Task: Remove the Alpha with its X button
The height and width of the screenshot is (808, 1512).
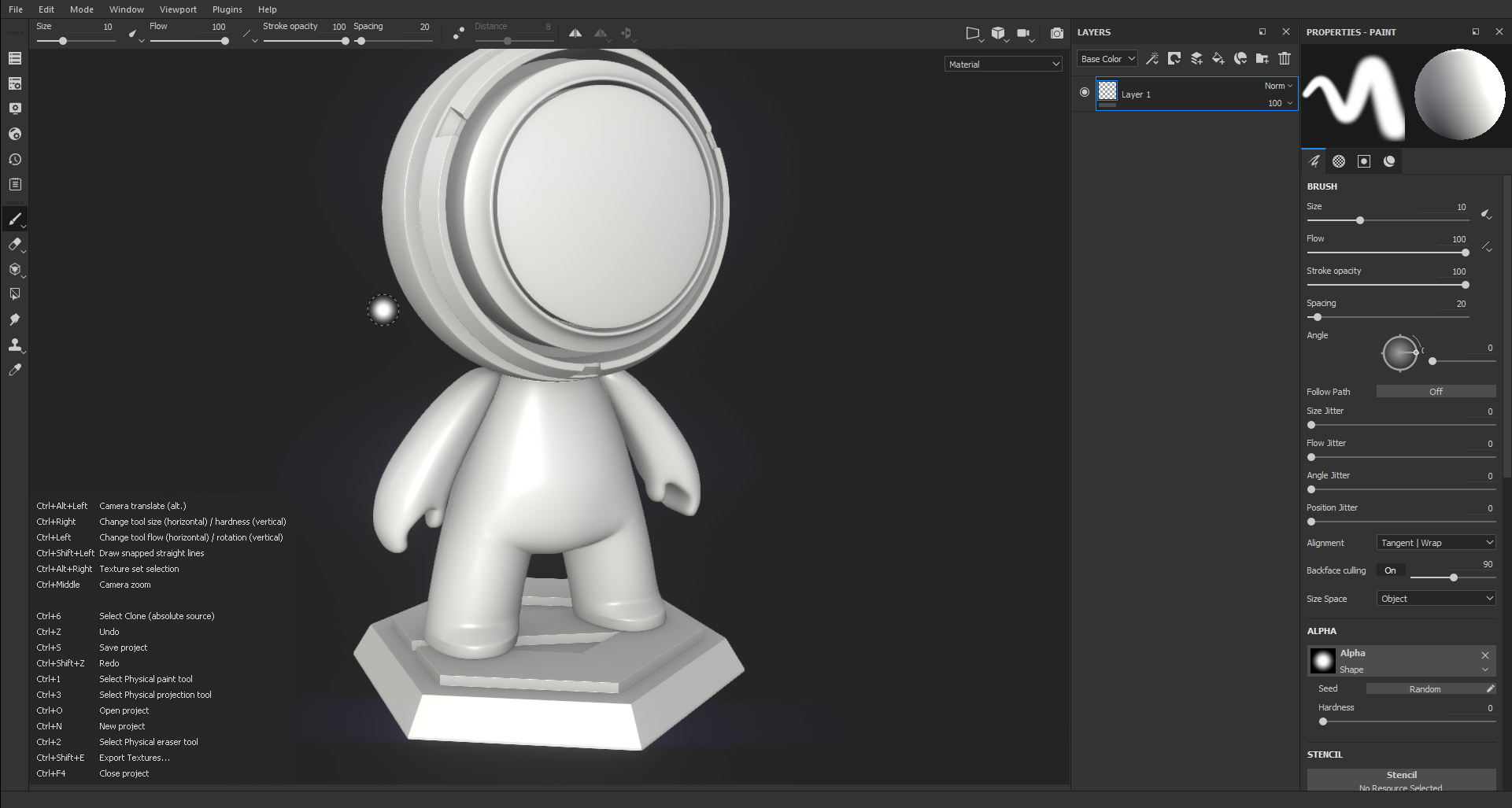Action: 1485,655
